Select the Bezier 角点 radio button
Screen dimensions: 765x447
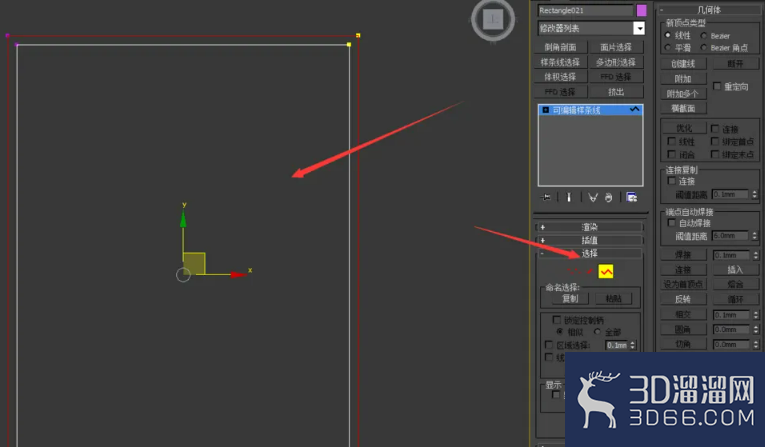tap(704, 47)
